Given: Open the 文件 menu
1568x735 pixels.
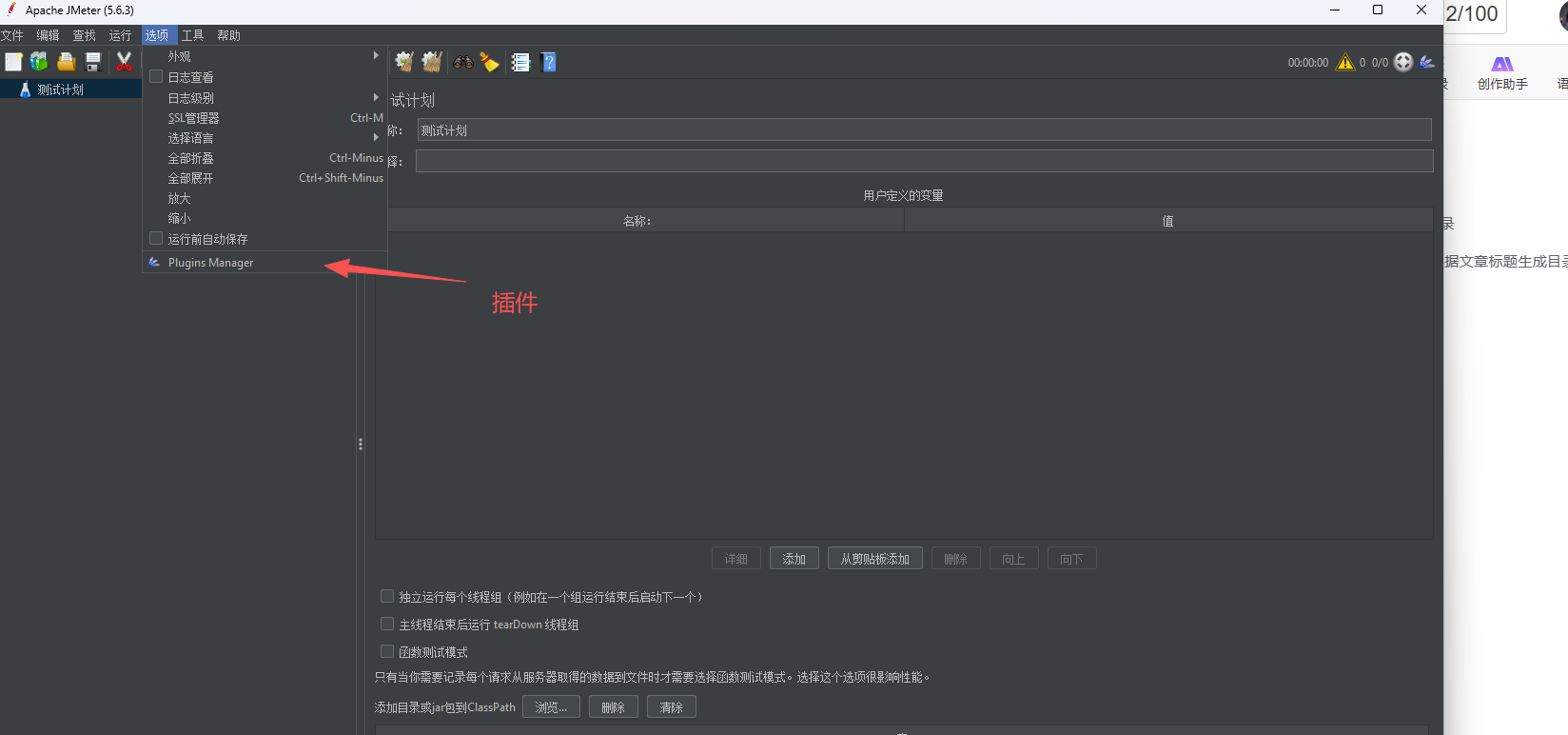Looking at the screenshot, I should [11, 35].
